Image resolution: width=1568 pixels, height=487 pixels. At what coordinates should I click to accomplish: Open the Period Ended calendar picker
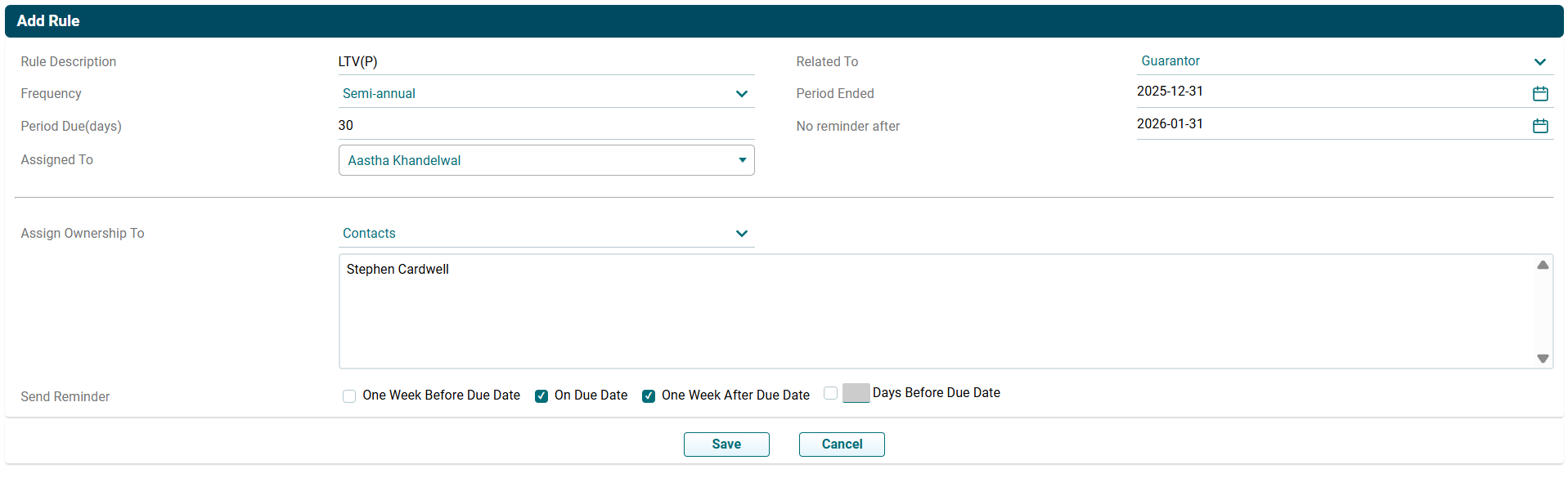tap(1539, 94)
